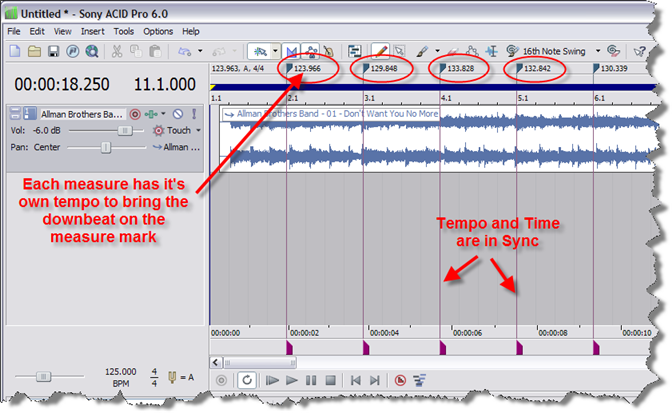The height and width of the screenshot is (413, 672).
Task: Click the Open folder icon in toolbar
Action: [x=33, y=50]
